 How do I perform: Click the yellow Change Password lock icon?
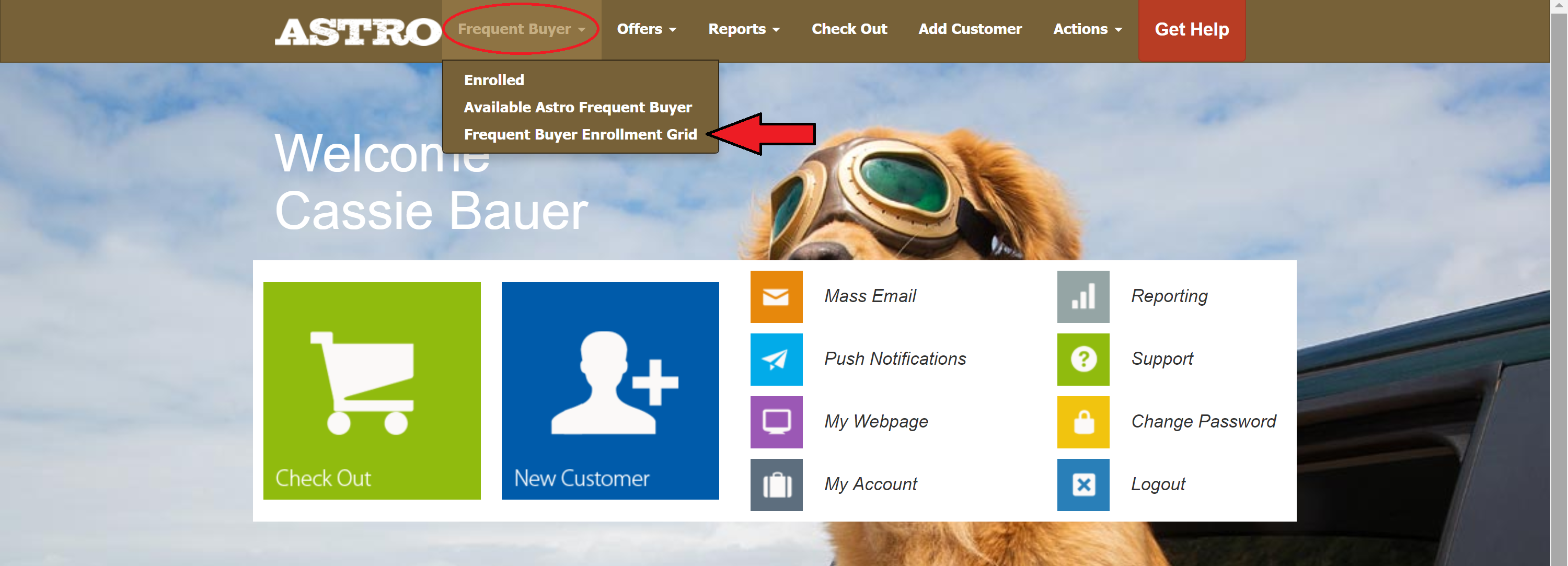pyautogui.click(x=1083, y=422)
